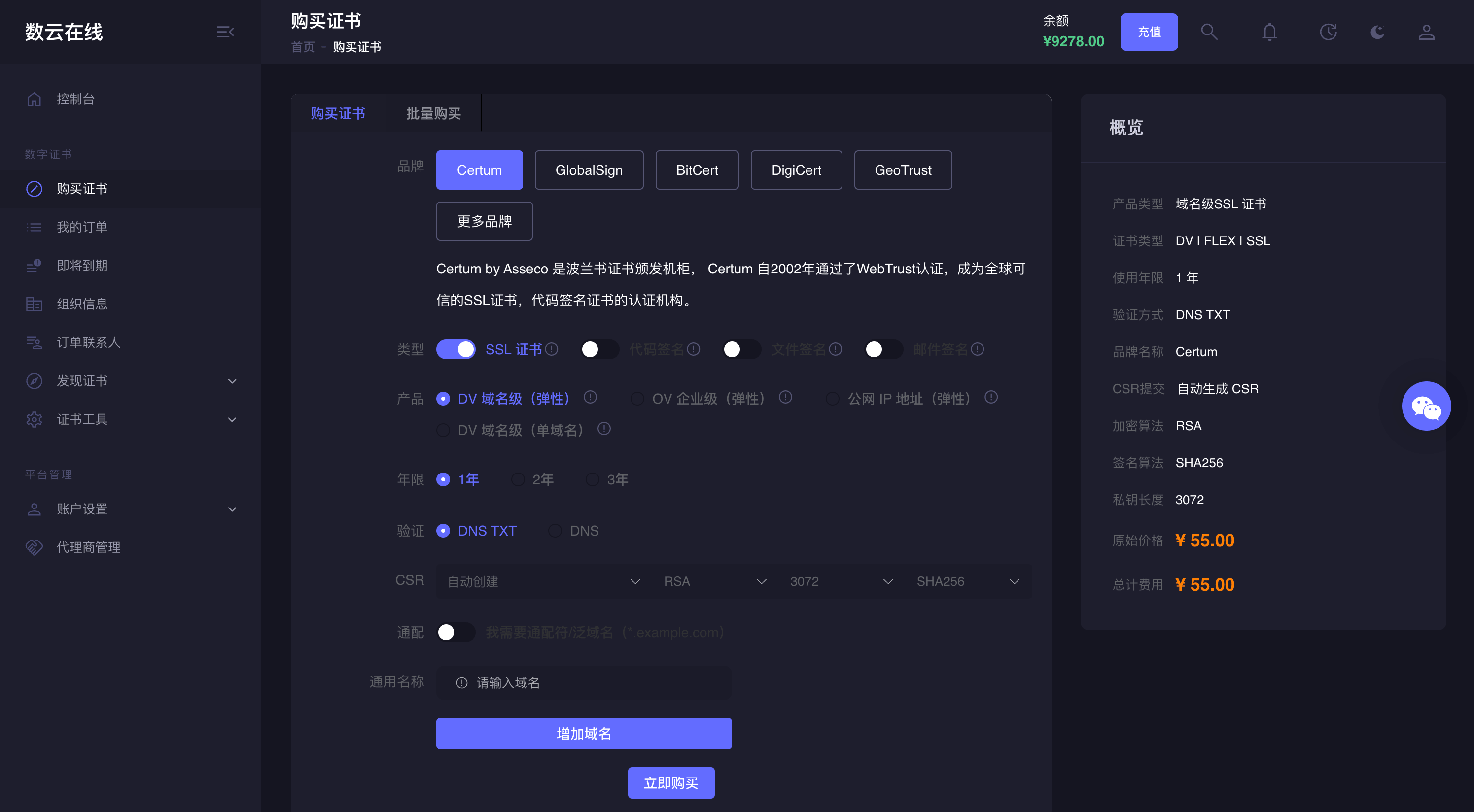Open the SHA256 signature dropdown
This screenshot has width=1474, height=812.
tap(967, 581)
